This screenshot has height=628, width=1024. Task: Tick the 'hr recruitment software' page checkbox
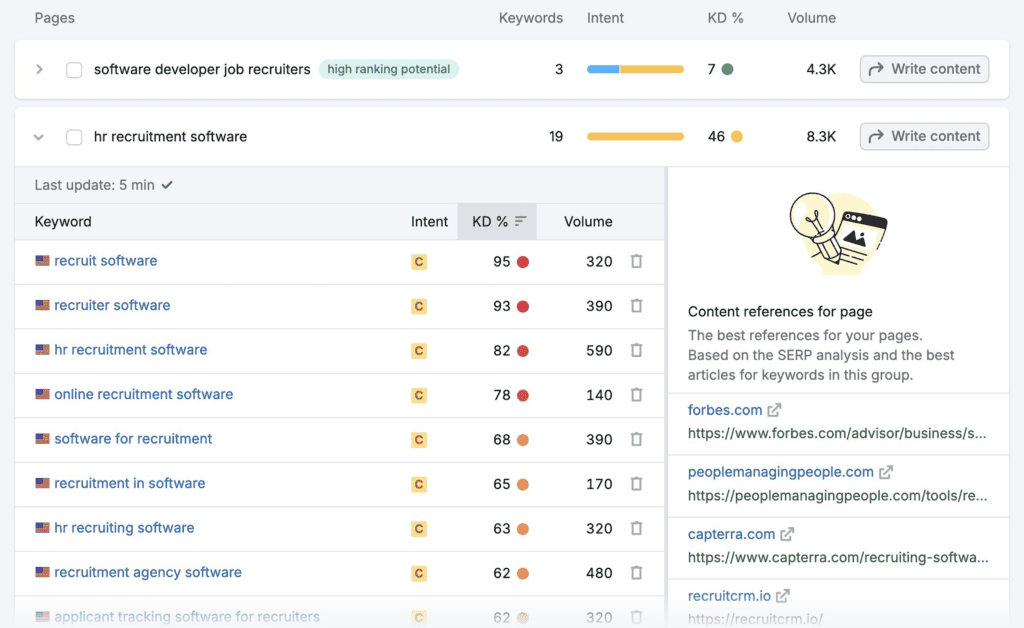coord(74,137)
